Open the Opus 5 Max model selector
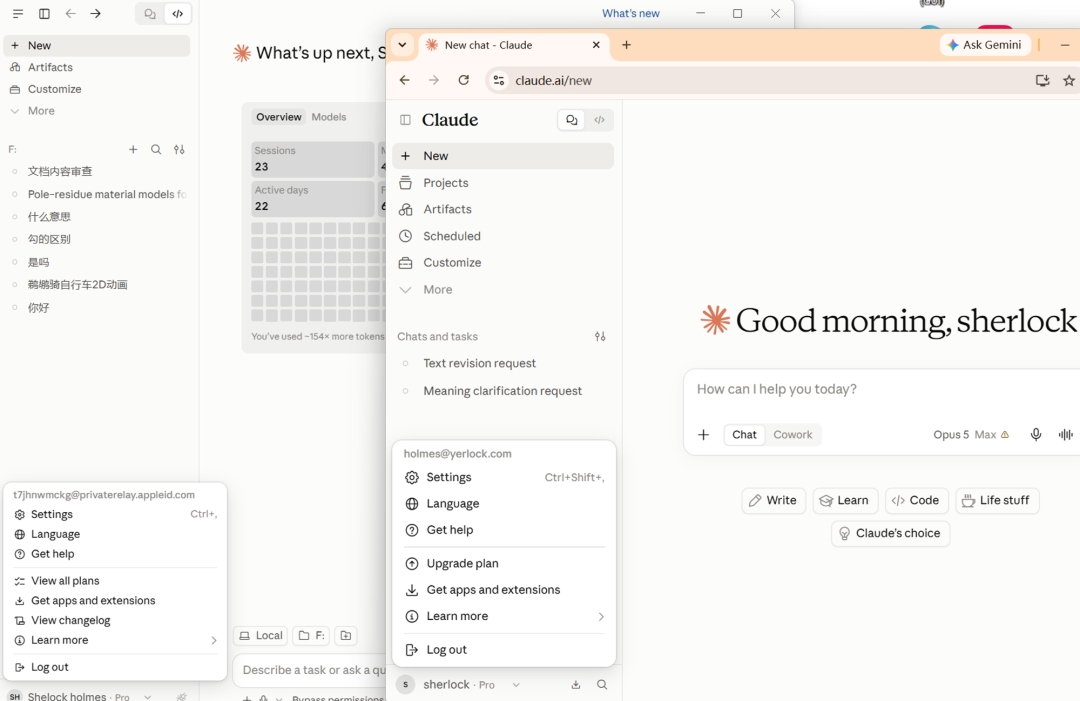This screenshot has height=701, width=1080. [970, 435]
